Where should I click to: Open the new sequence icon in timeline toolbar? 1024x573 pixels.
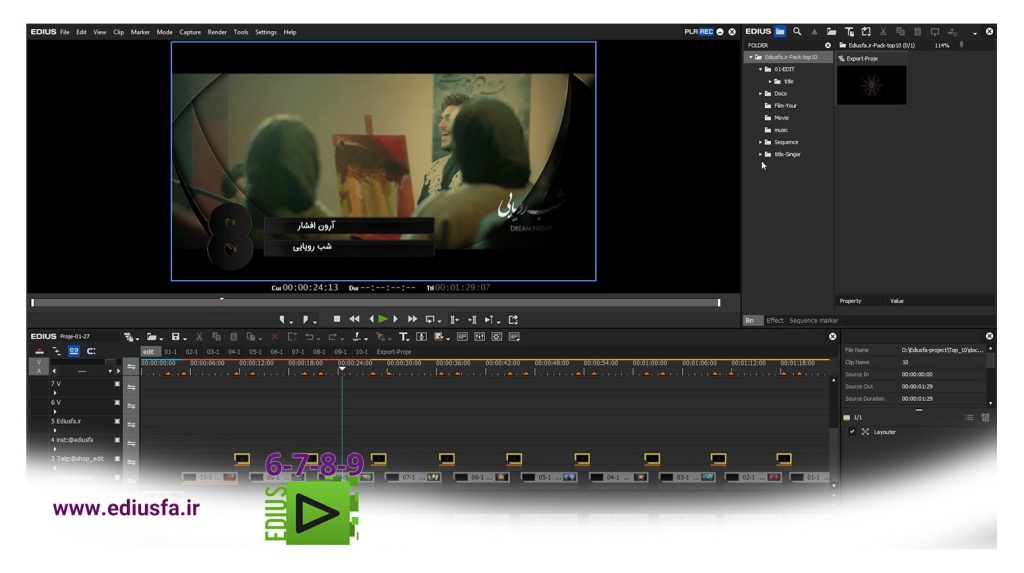(x=129, y=337)
